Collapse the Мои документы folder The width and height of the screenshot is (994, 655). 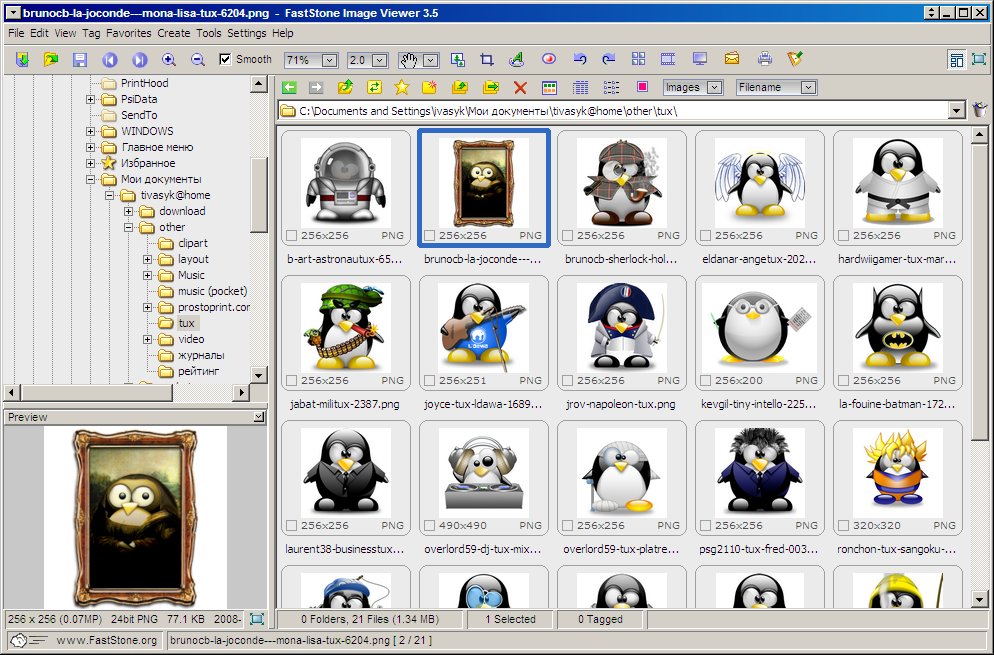tap(90, 179)
